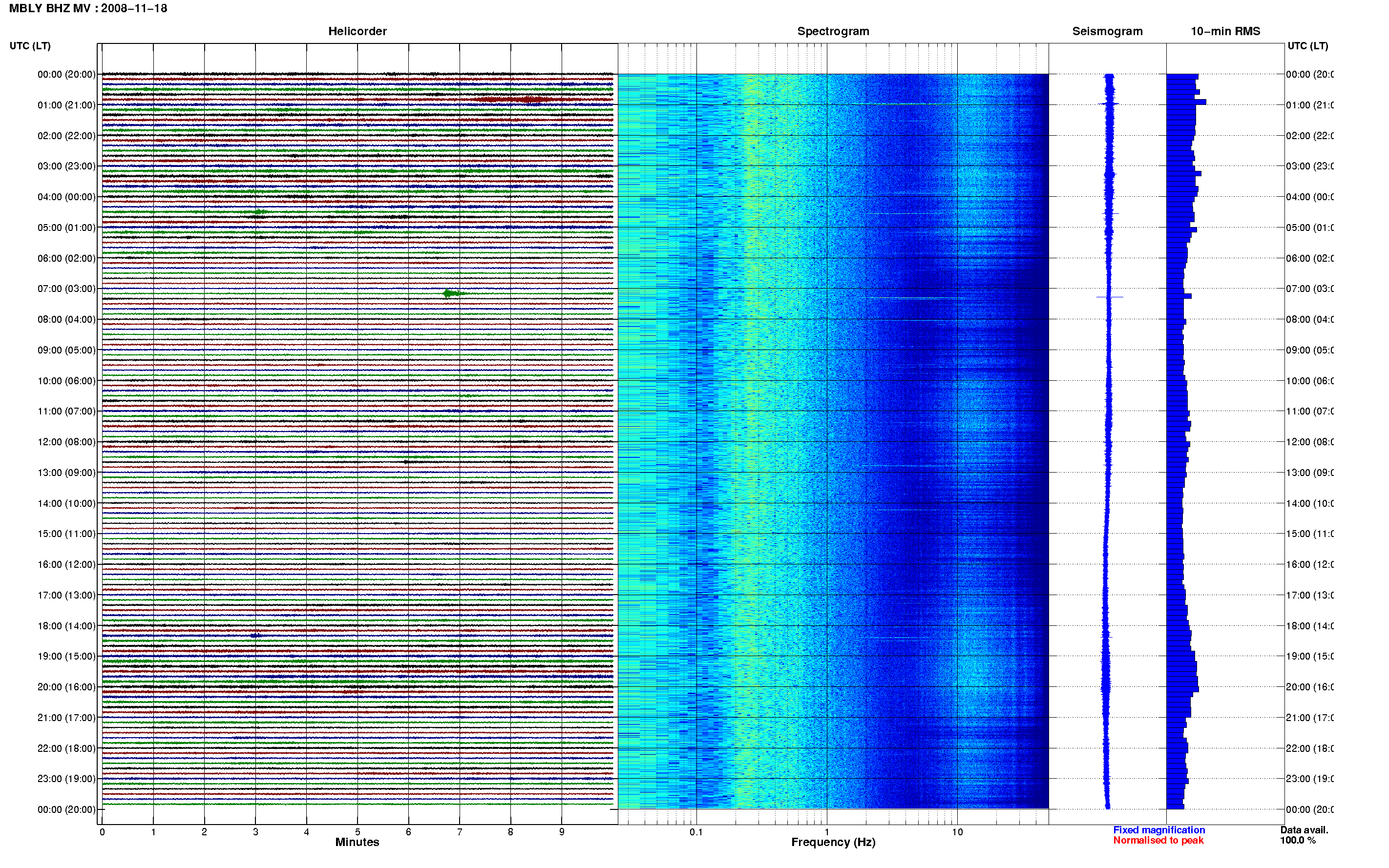
Task: Pick the full time label '06:00 (02:00)'
Action: [66, 258]
